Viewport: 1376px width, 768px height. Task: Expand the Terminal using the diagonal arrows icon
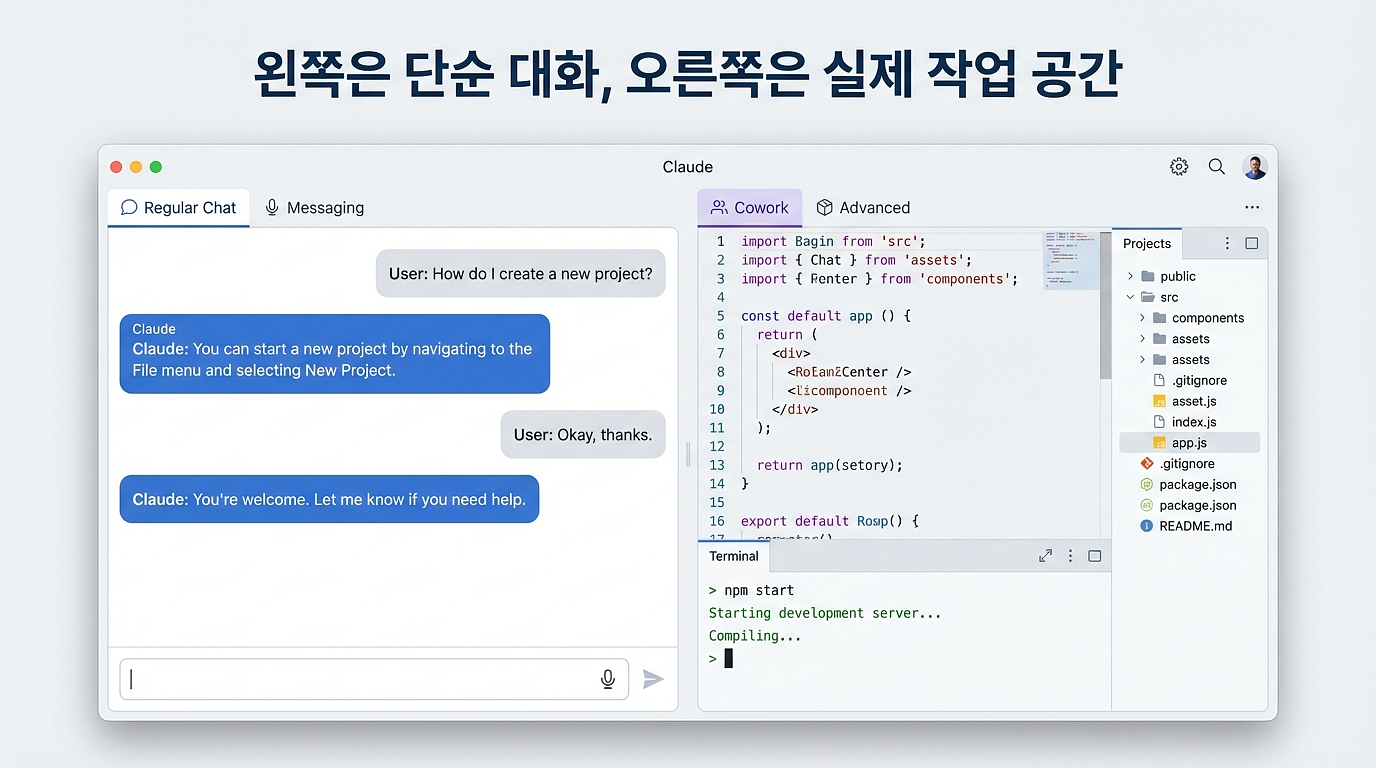(x=1044, y=555)
